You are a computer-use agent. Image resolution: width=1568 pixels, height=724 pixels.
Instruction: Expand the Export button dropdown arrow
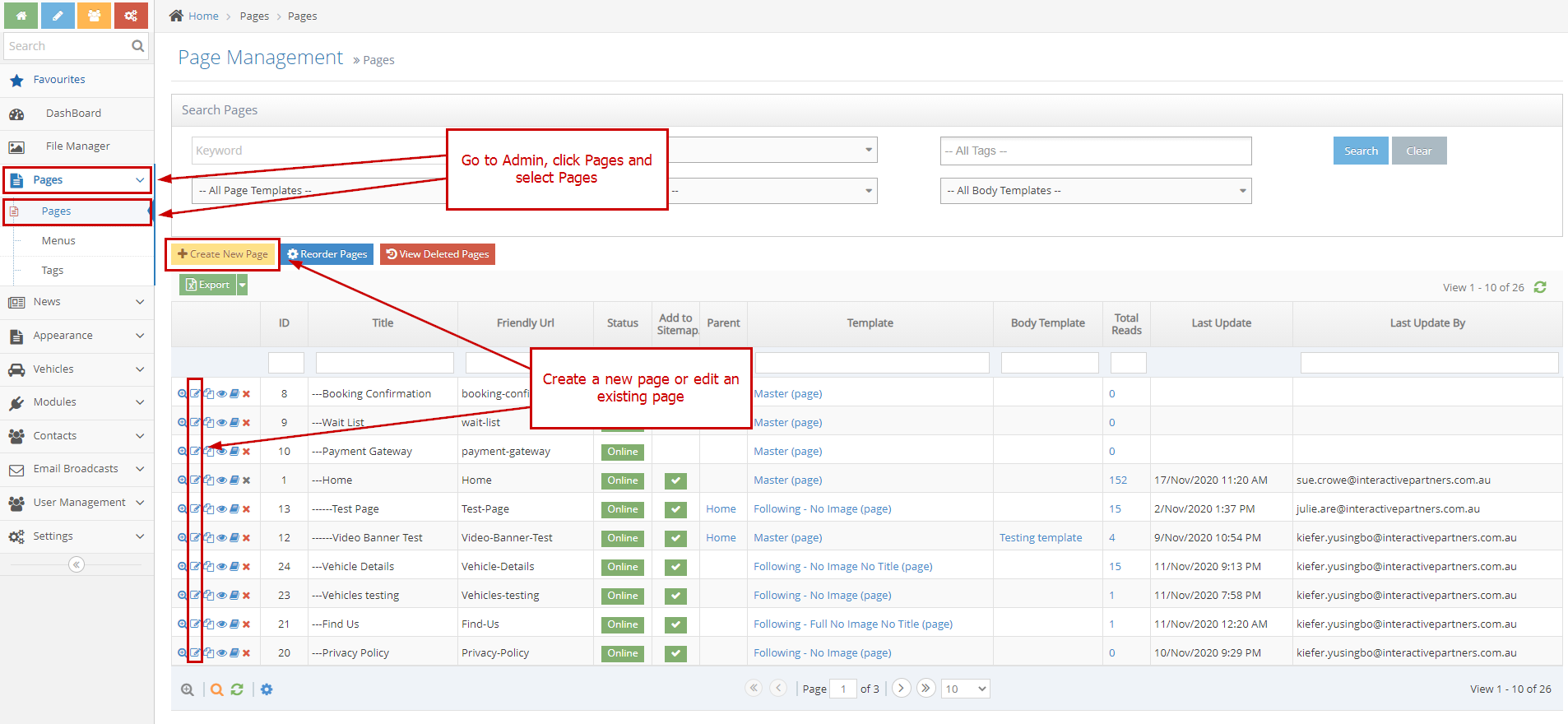243,285
